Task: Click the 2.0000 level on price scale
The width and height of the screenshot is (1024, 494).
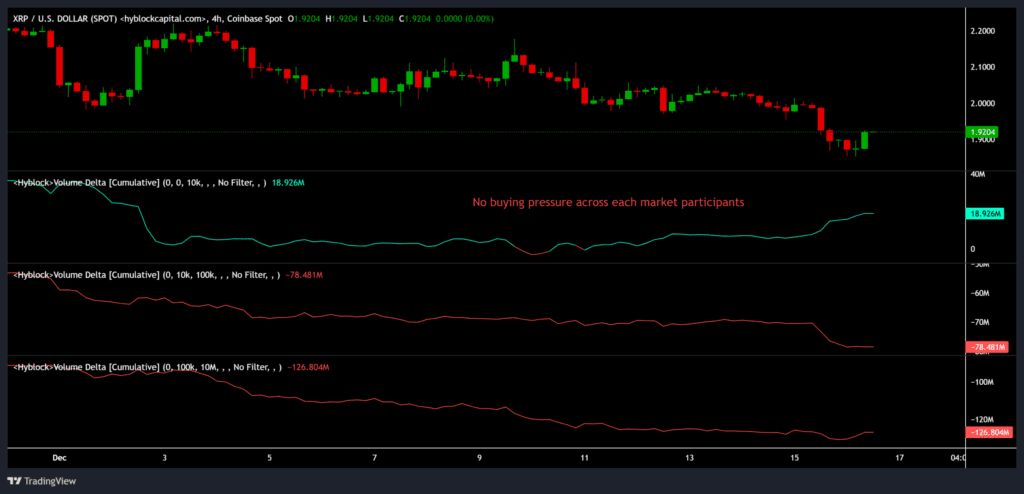Action: click(984, 103)
